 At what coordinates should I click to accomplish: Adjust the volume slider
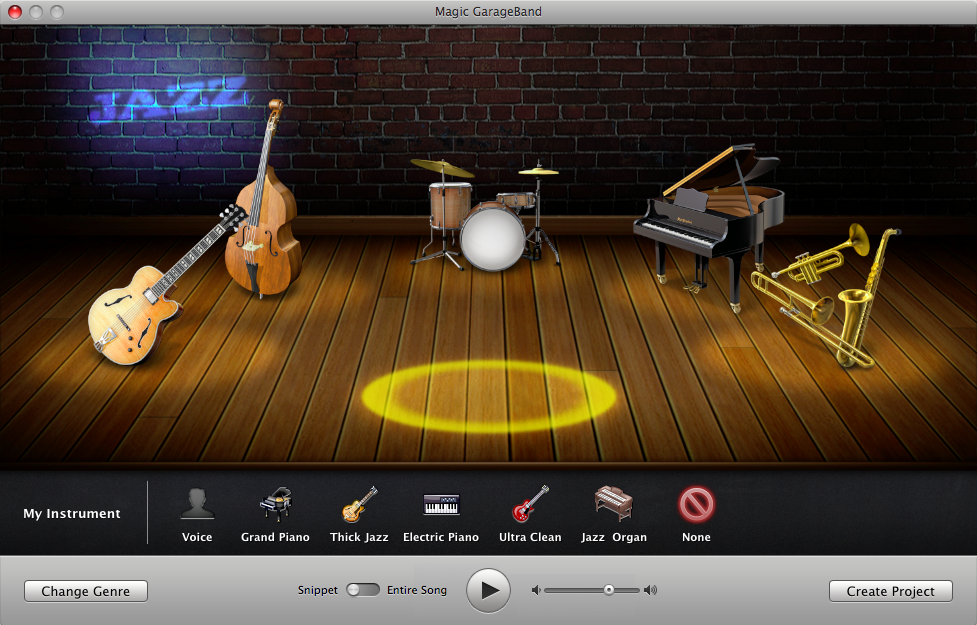coord(609,590)
